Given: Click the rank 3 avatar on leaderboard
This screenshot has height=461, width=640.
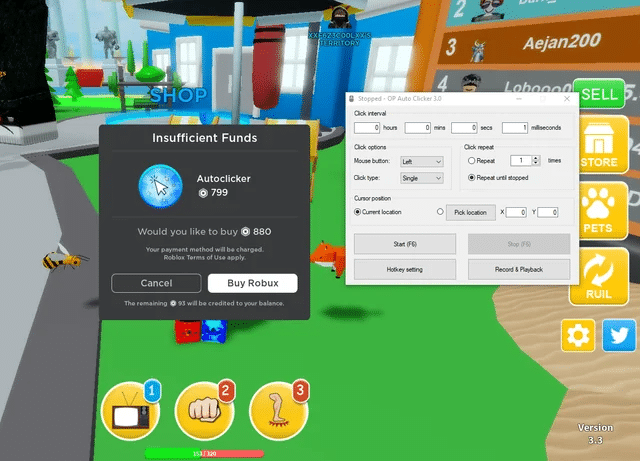Looking at the screenshot, I should (477, 52).
